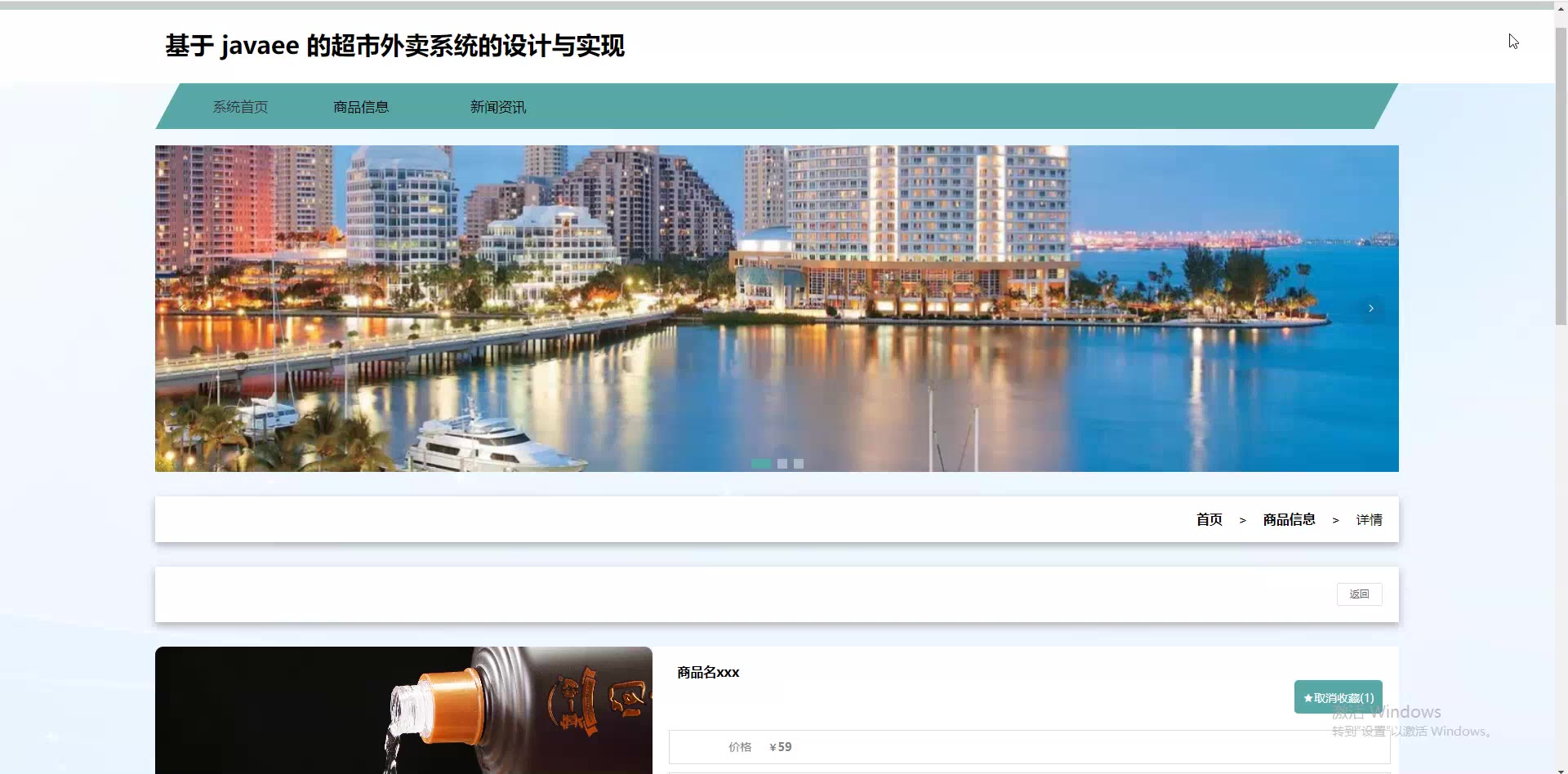The width and height of the screenshot is (1568, 774).
Task: Jump to the third carousel slide indicator
Action: click(799, 464)
